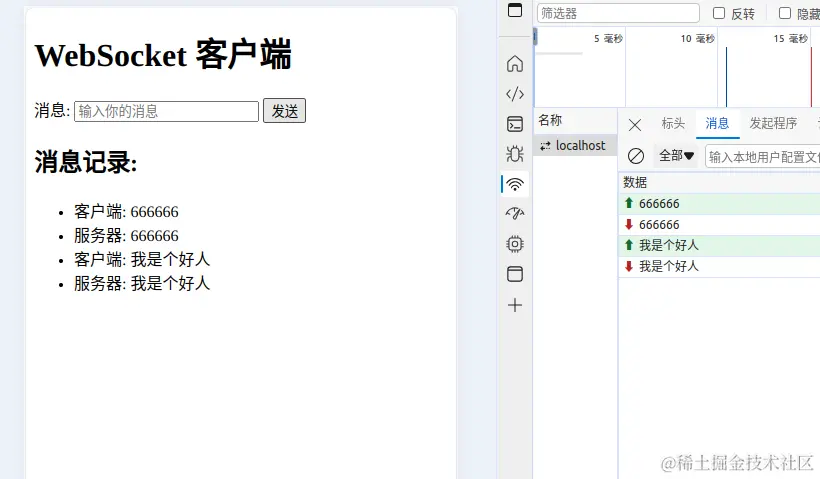Toggle the 隐藏 checkbox
Screen dimensions: 820x479
784,13
